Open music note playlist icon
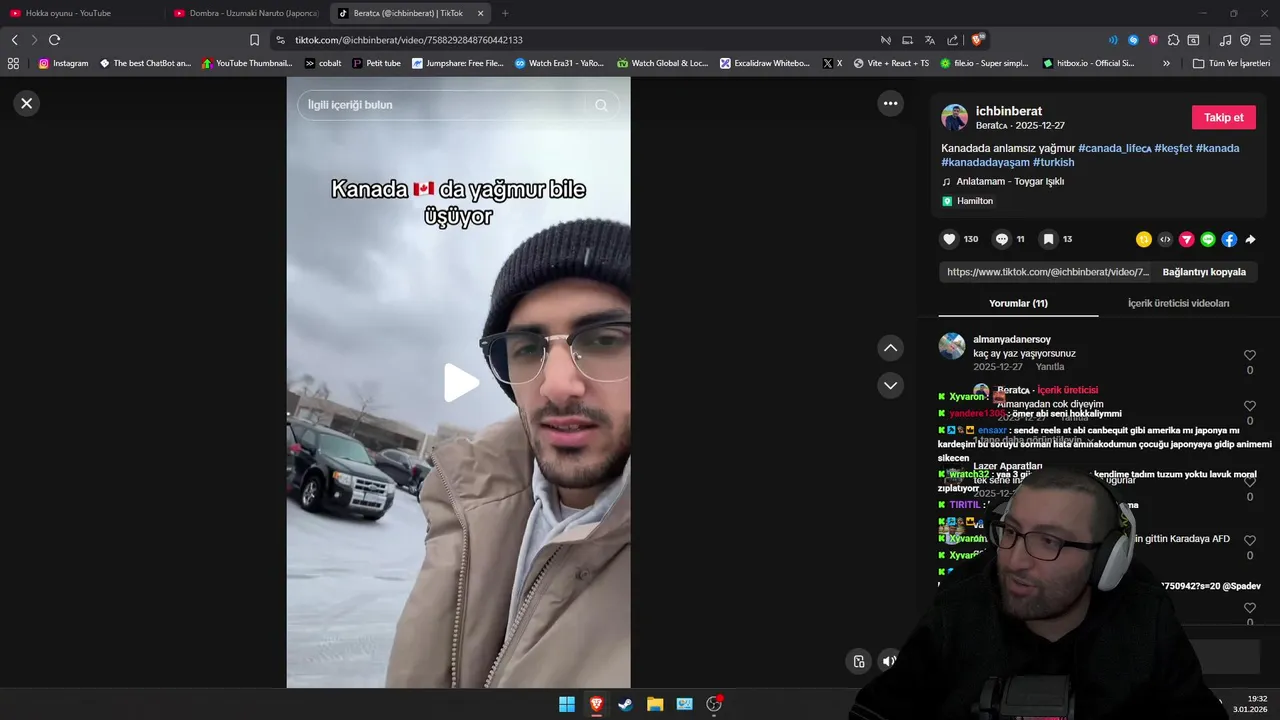This screenshot has width=1280, height=720. [x=1225, y=40]
